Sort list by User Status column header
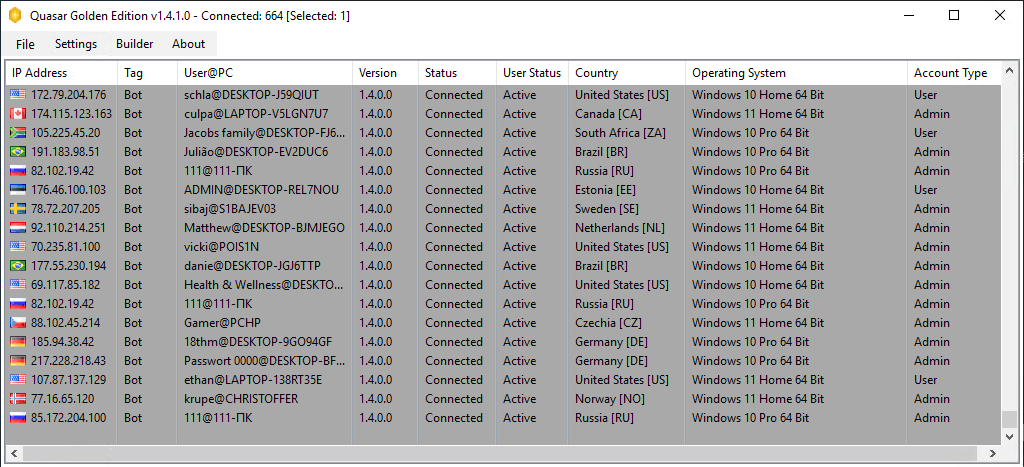 532,73
